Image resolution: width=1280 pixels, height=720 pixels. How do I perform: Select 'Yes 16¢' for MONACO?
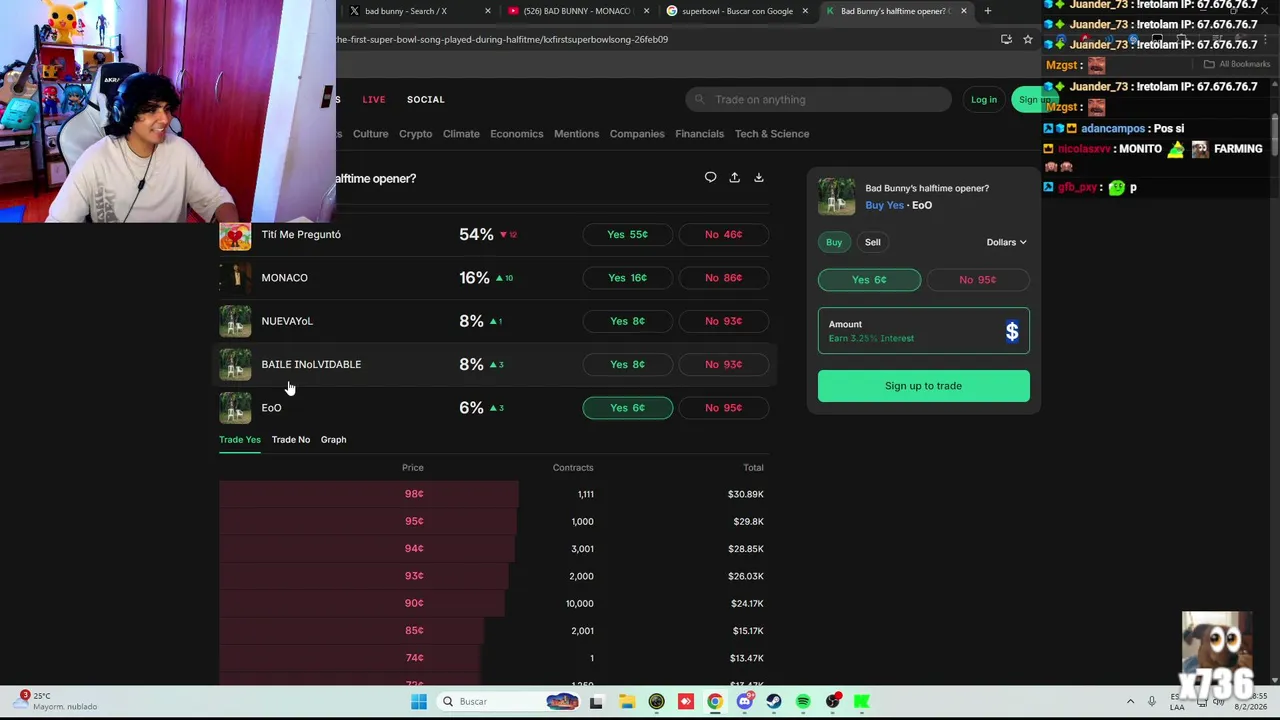[x=627, y=278]
